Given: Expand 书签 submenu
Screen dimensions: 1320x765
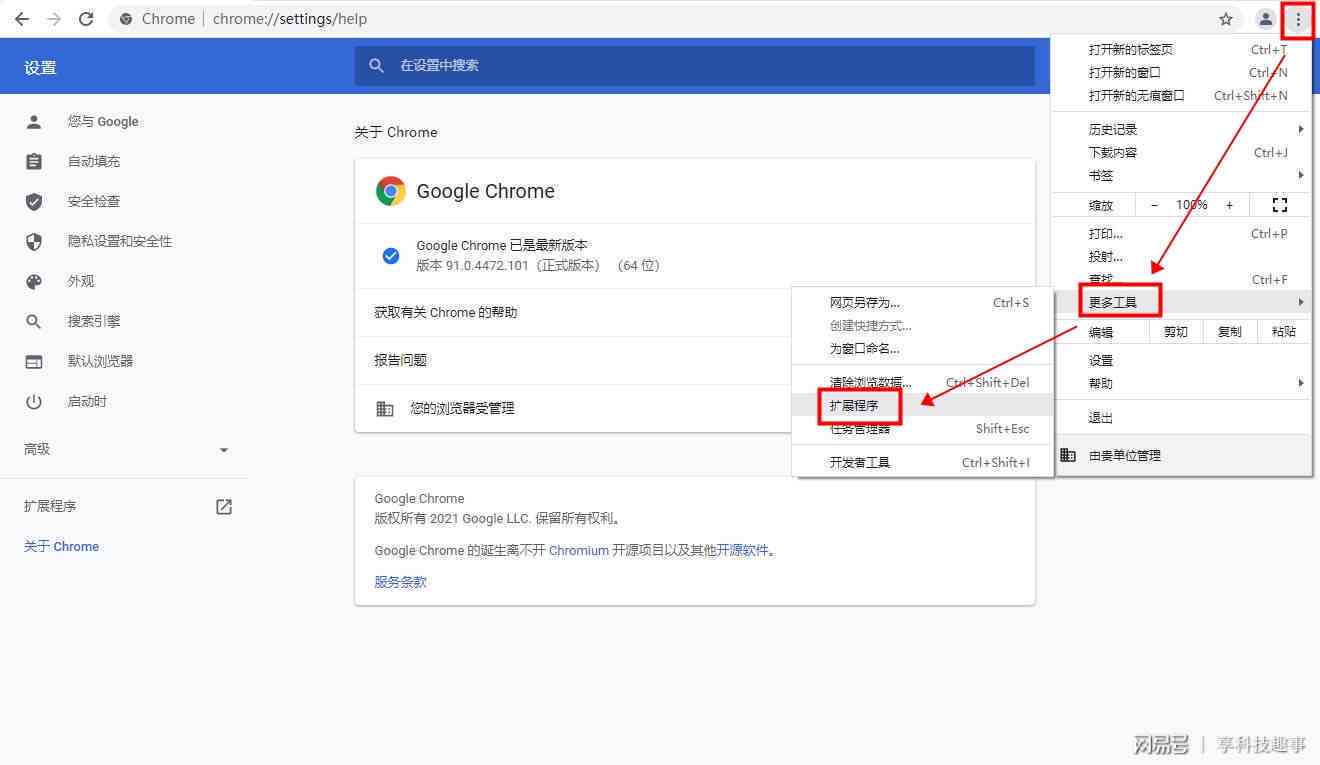Looking at the screenshot, I should [1181, 176].
